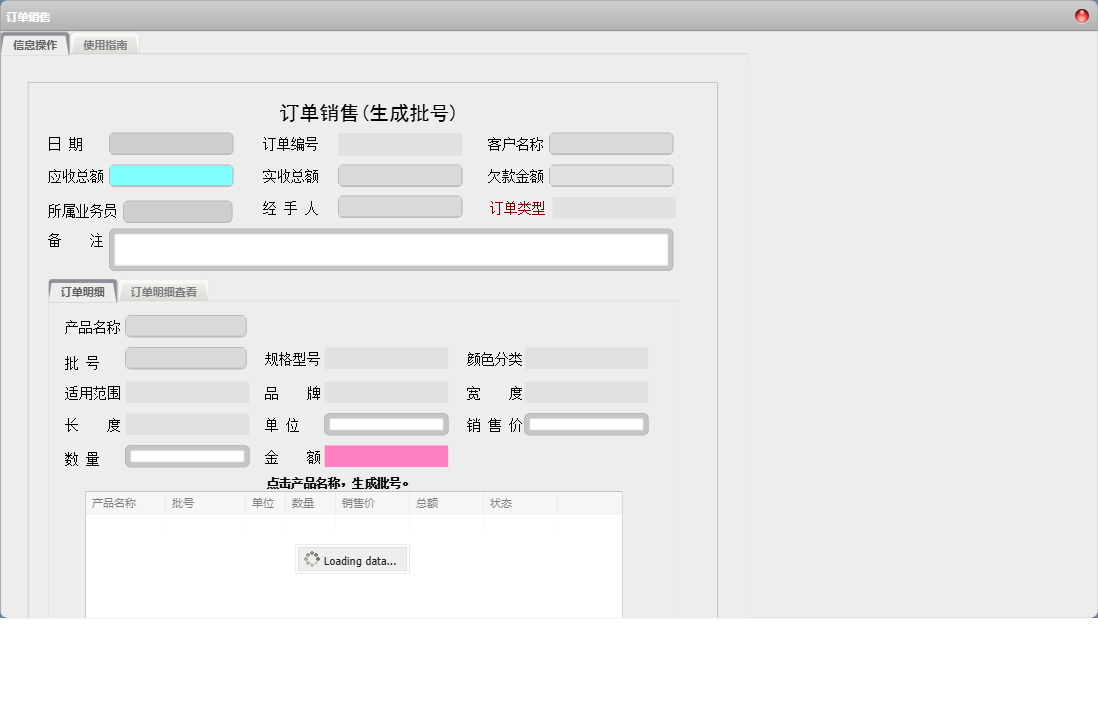Click the 单位 input field
Screen dimensions: 1098x712
coord(387,424)
